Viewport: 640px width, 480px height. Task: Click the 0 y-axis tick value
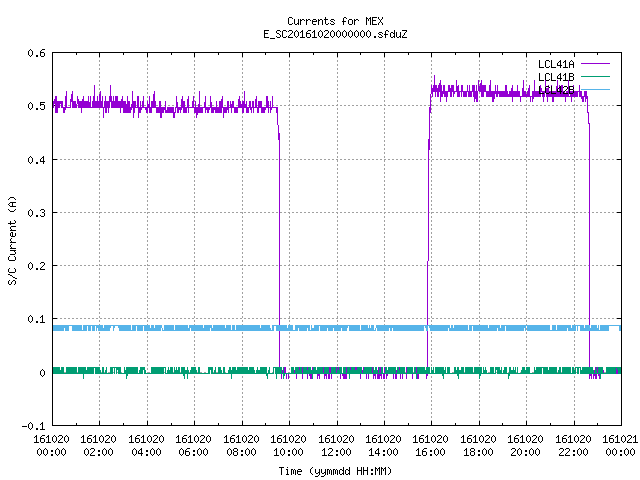coord(42,373)
